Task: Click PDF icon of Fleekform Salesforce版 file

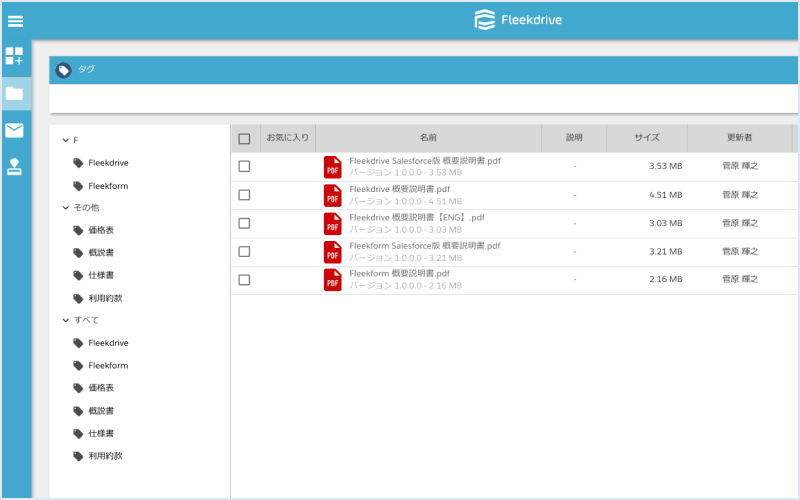Action: 333,252
